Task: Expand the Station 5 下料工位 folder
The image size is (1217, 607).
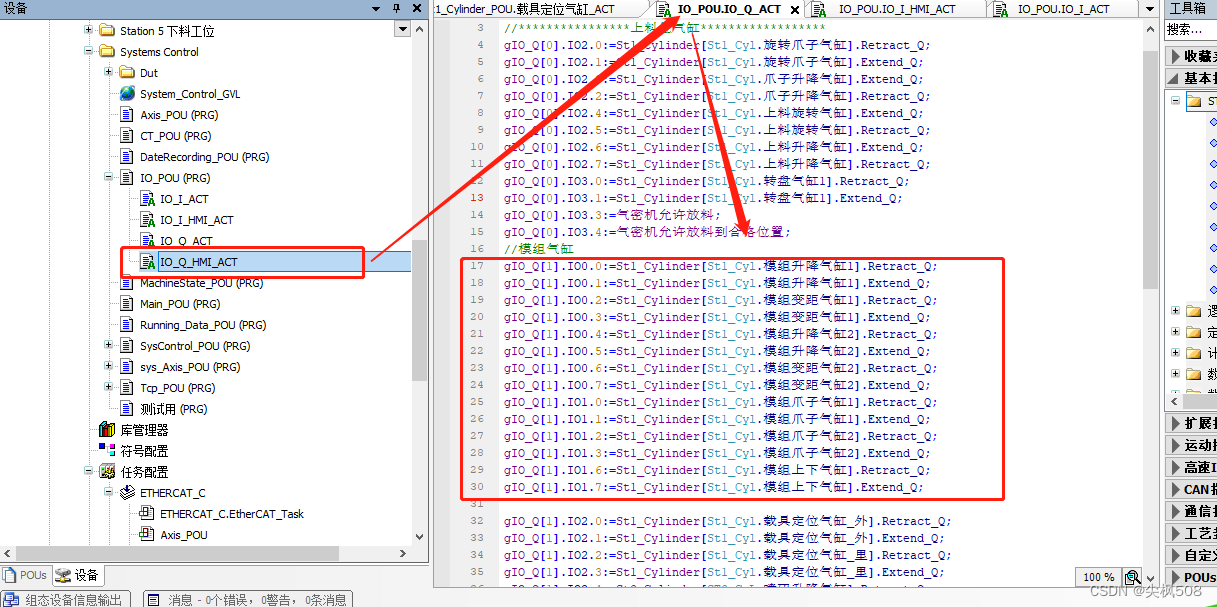Action: (89, 30)
